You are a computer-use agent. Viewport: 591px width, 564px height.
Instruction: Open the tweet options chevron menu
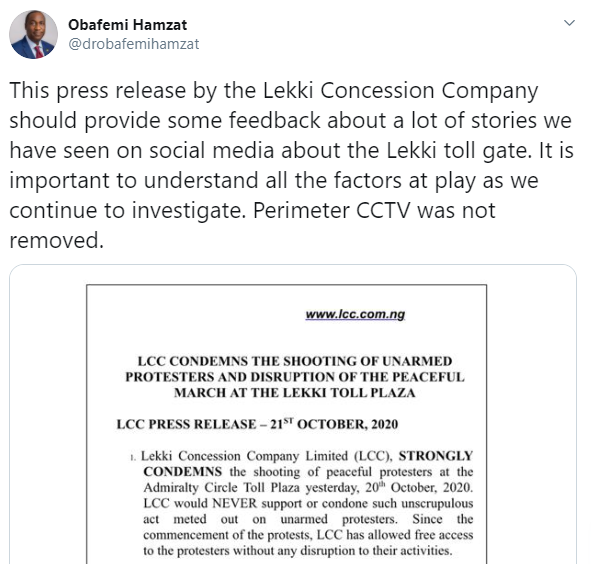coord(569,23)
